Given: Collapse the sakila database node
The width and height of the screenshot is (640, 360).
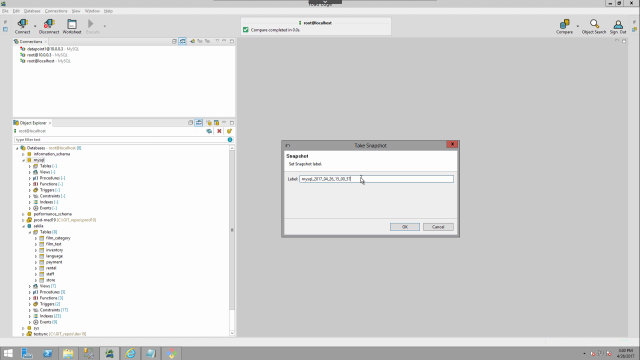Looking at the screenshot, I should tap(23, 226).
